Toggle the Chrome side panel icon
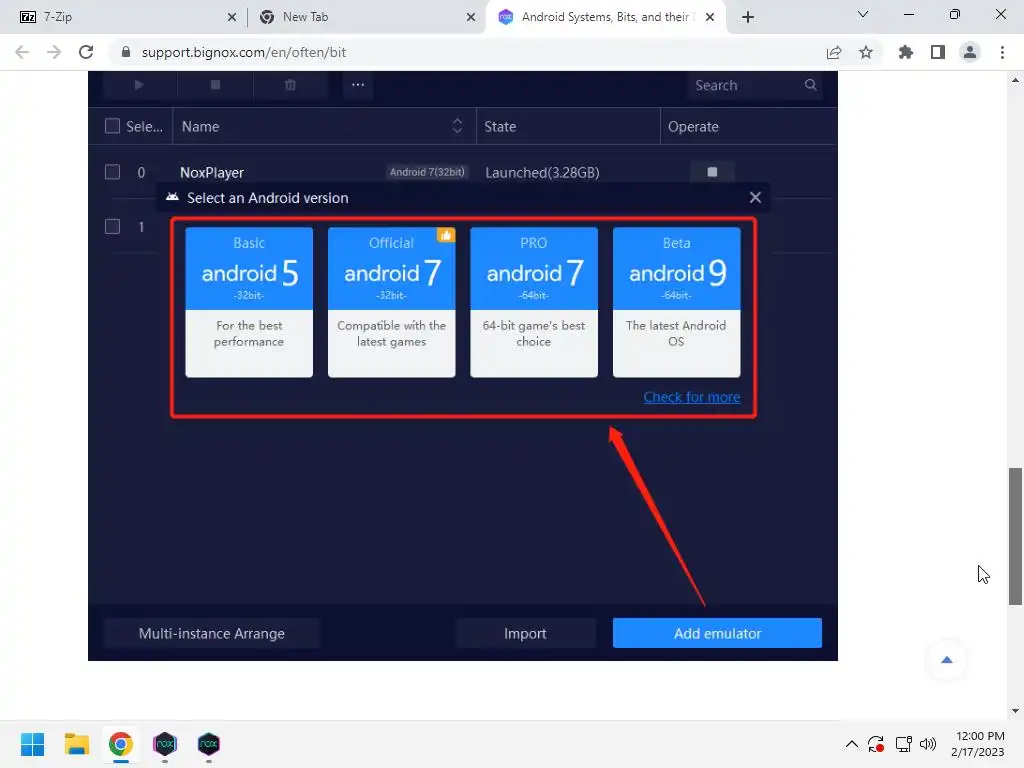 tap(938, 52)
